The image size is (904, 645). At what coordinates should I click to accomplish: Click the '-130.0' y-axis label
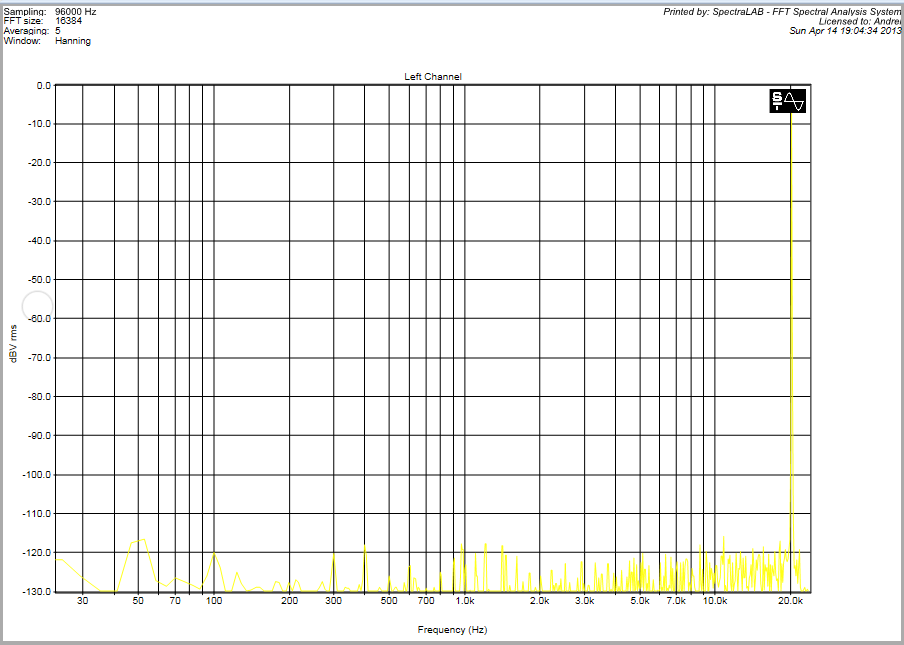pyautogui.click(x=38, y=591)
